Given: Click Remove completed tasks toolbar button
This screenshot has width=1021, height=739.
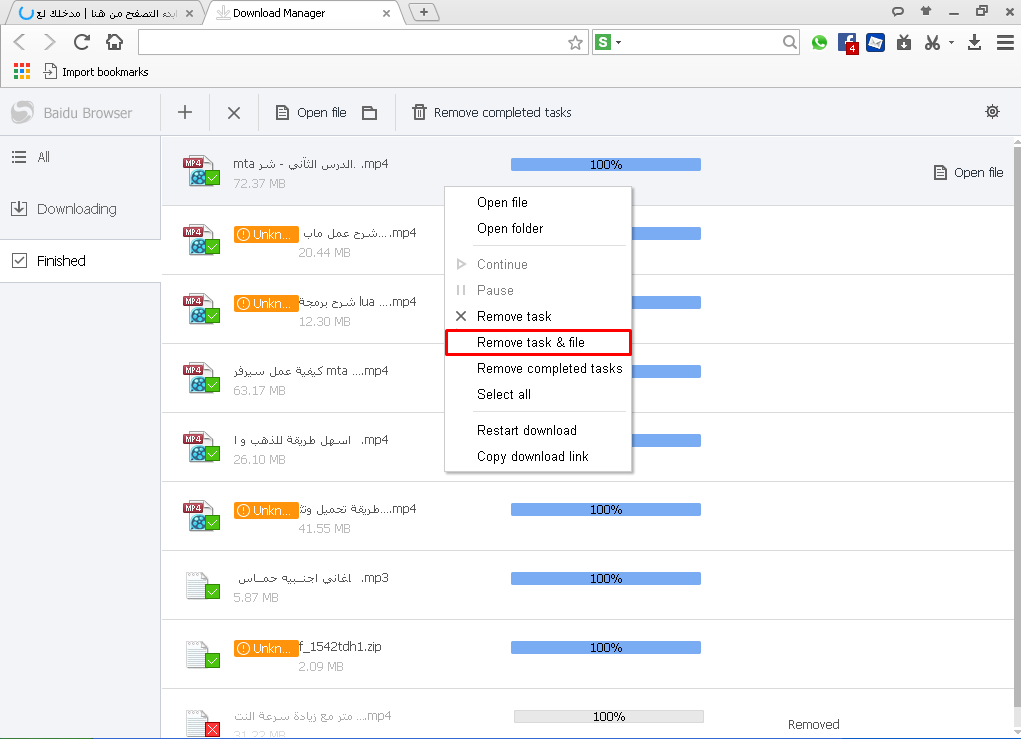Looking at the screenshot, I should (492, 113).
